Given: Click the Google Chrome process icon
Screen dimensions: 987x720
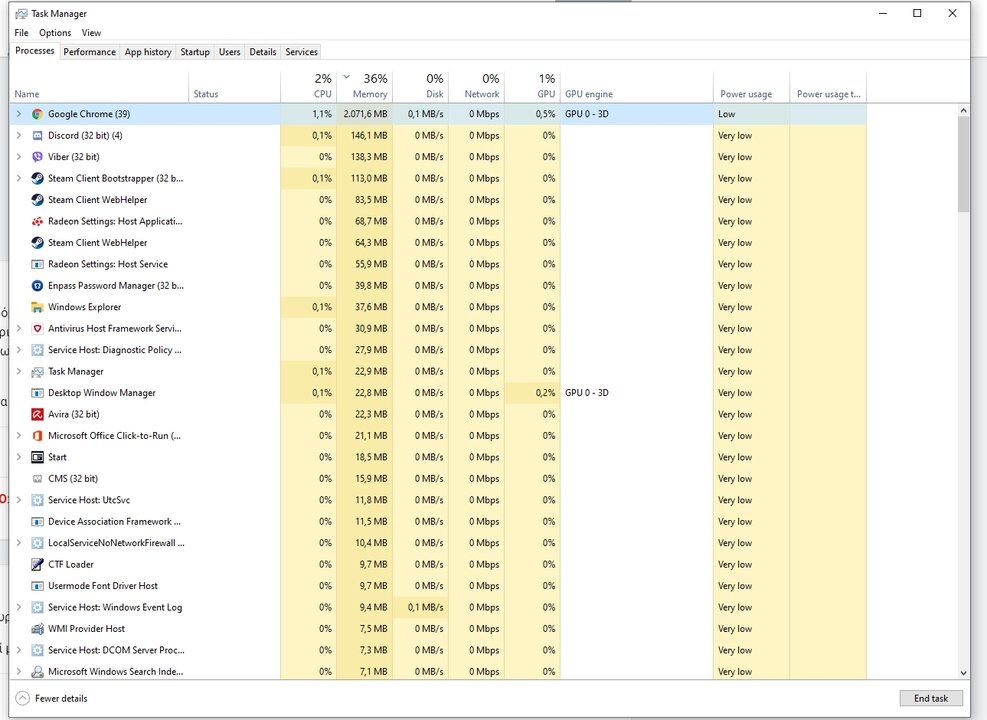Looking at the screenshot, I should coord(37,114).
